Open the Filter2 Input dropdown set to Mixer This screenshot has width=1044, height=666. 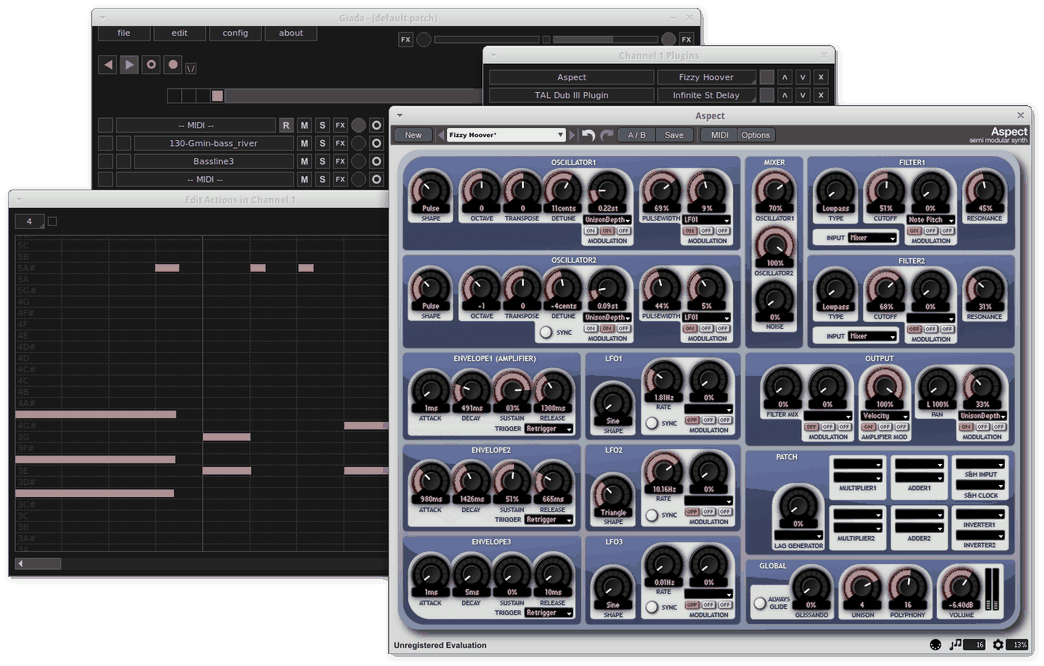[x=873, y=336]
